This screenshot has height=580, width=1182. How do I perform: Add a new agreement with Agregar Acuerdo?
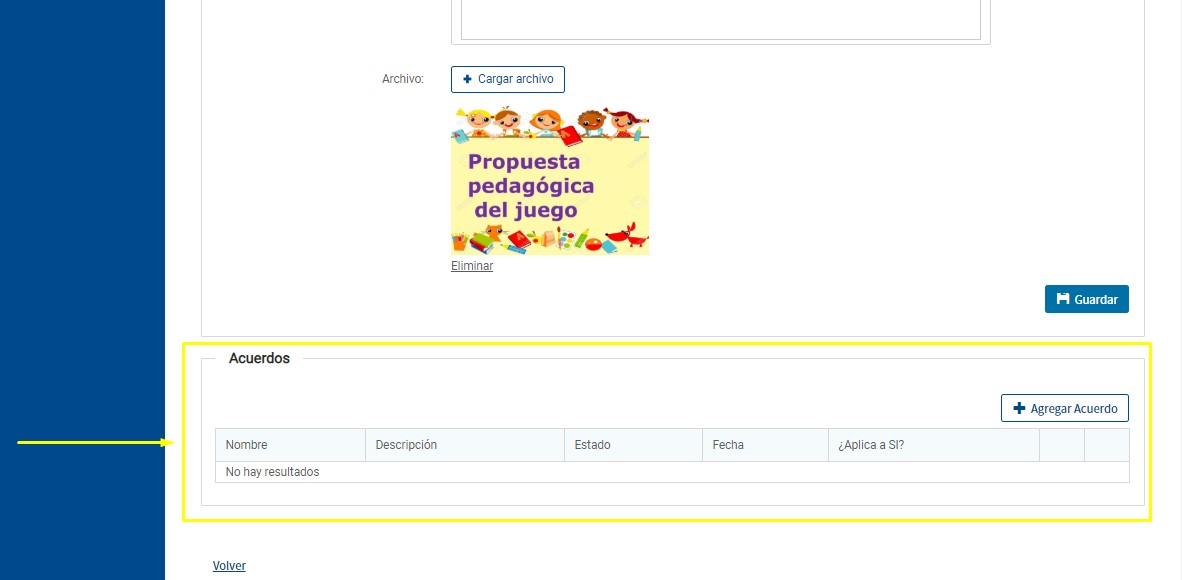[1064, 408]
